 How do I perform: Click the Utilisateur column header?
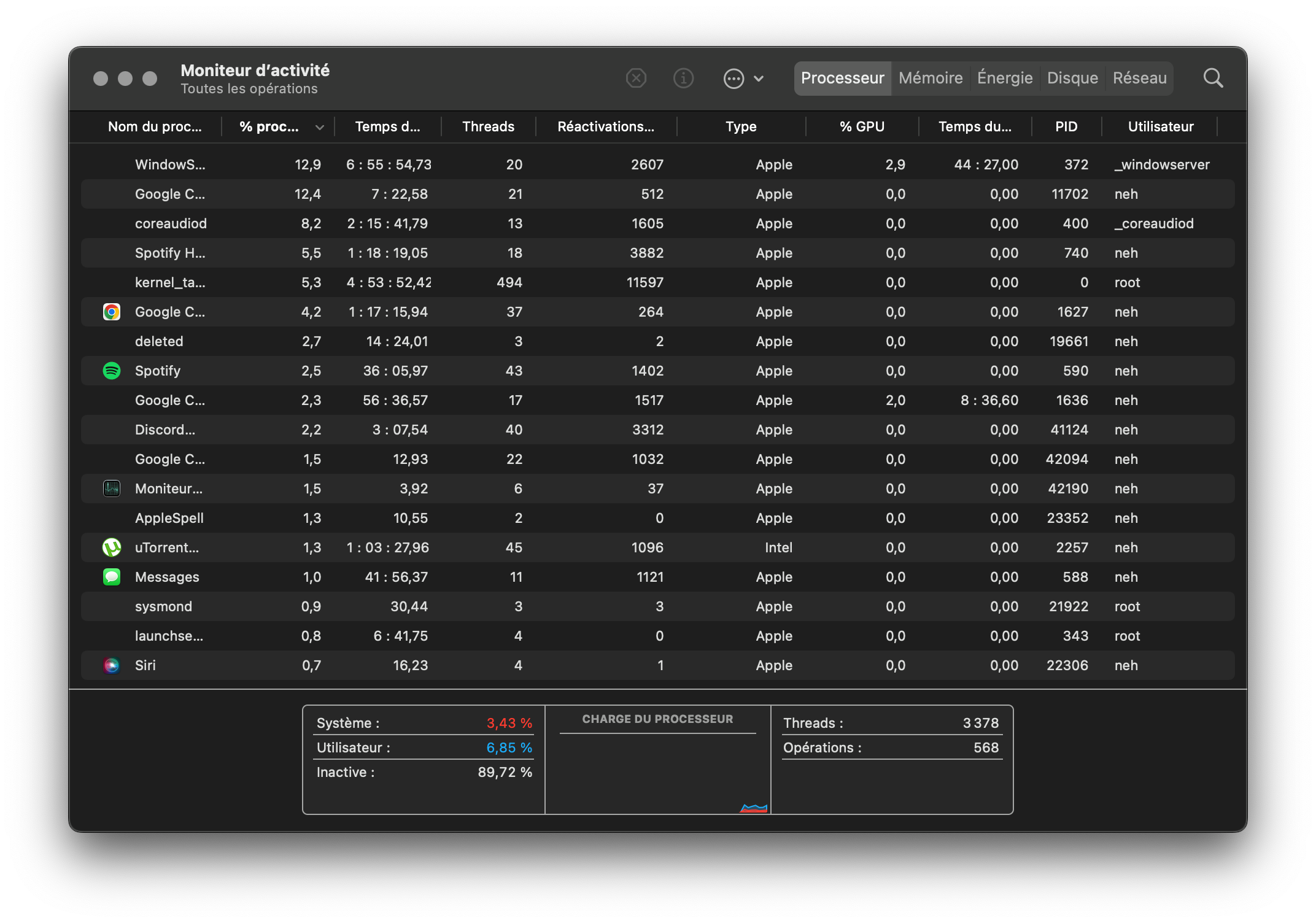click(x=1160, y=127)
